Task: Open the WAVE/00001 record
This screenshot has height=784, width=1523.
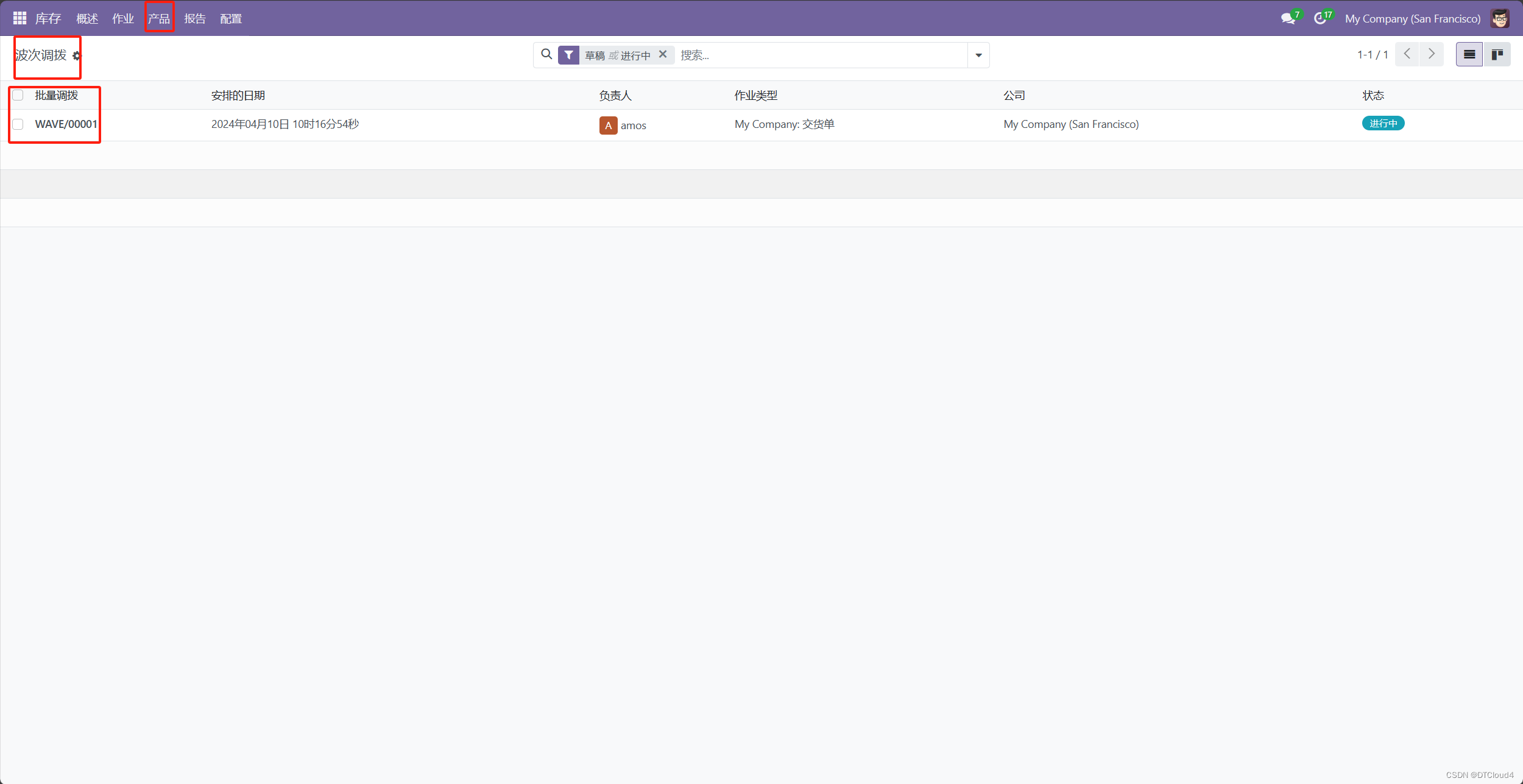Action: coord(66,124)
